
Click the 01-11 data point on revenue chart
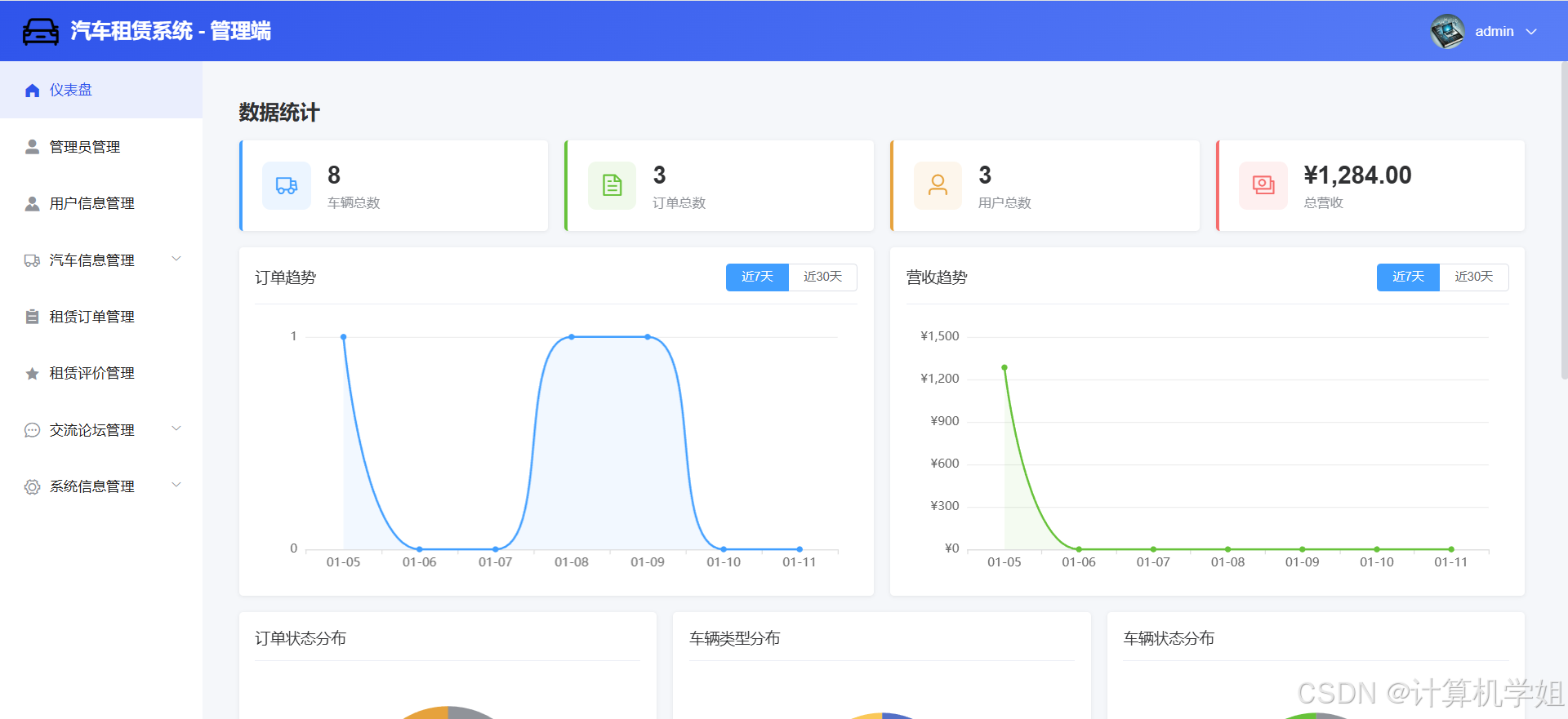[x=1451, y=549]
